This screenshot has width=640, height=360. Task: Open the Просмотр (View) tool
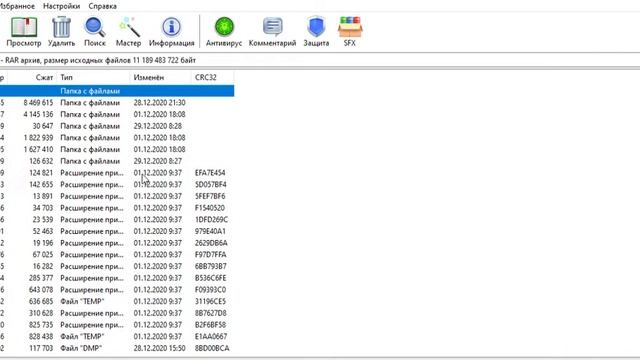[x=24, y=31]
